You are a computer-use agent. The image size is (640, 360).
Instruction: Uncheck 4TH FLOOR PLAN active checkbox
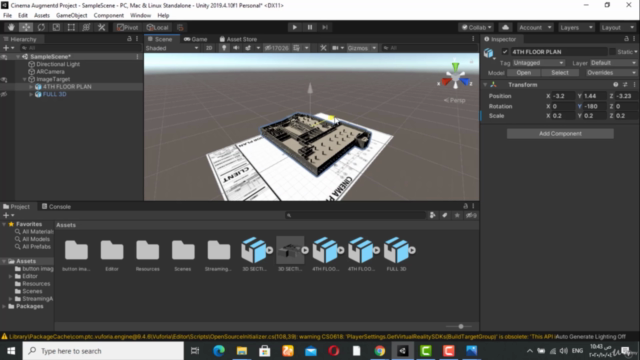pos(505,52)
